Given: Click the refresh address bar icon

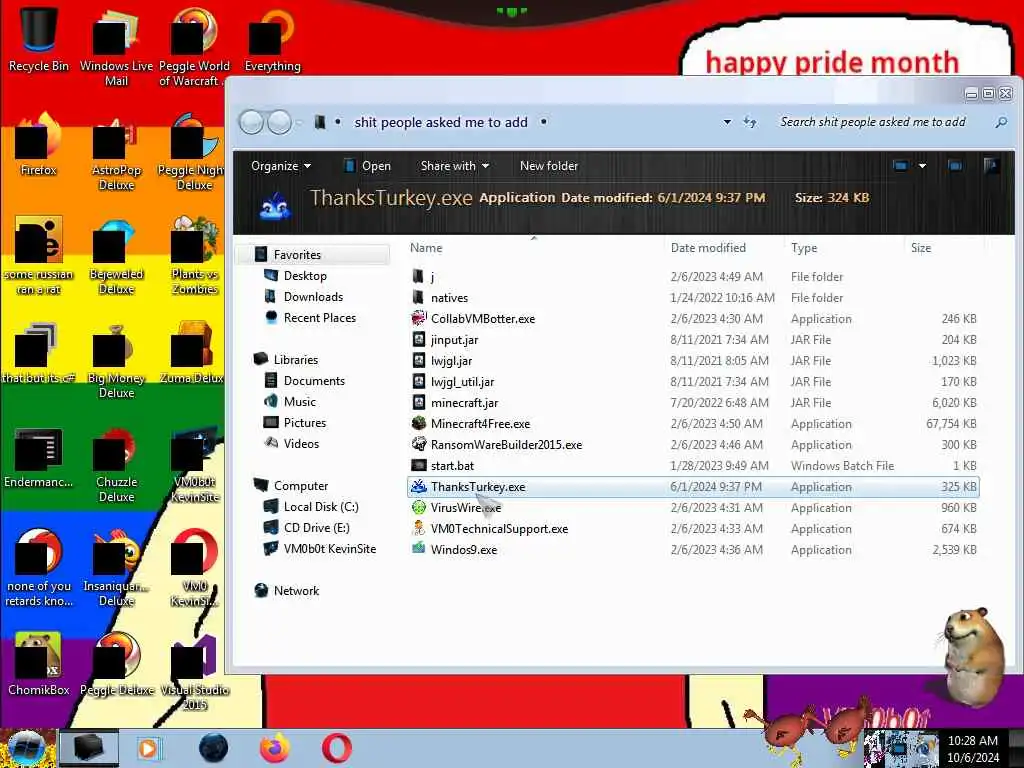Looking at the screenshot, I should coord(750,122).
